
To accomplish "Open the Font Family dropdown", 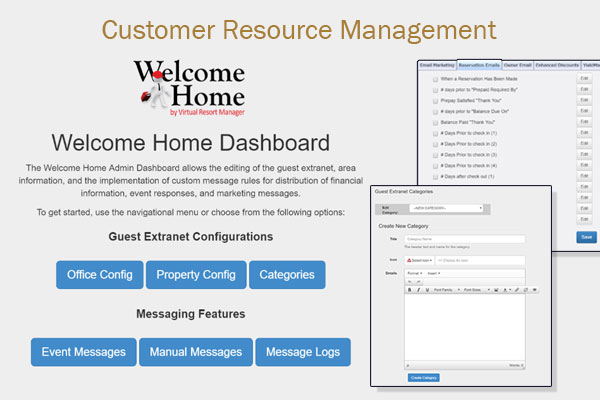I will pyautogui.click(x=446, y=290).
